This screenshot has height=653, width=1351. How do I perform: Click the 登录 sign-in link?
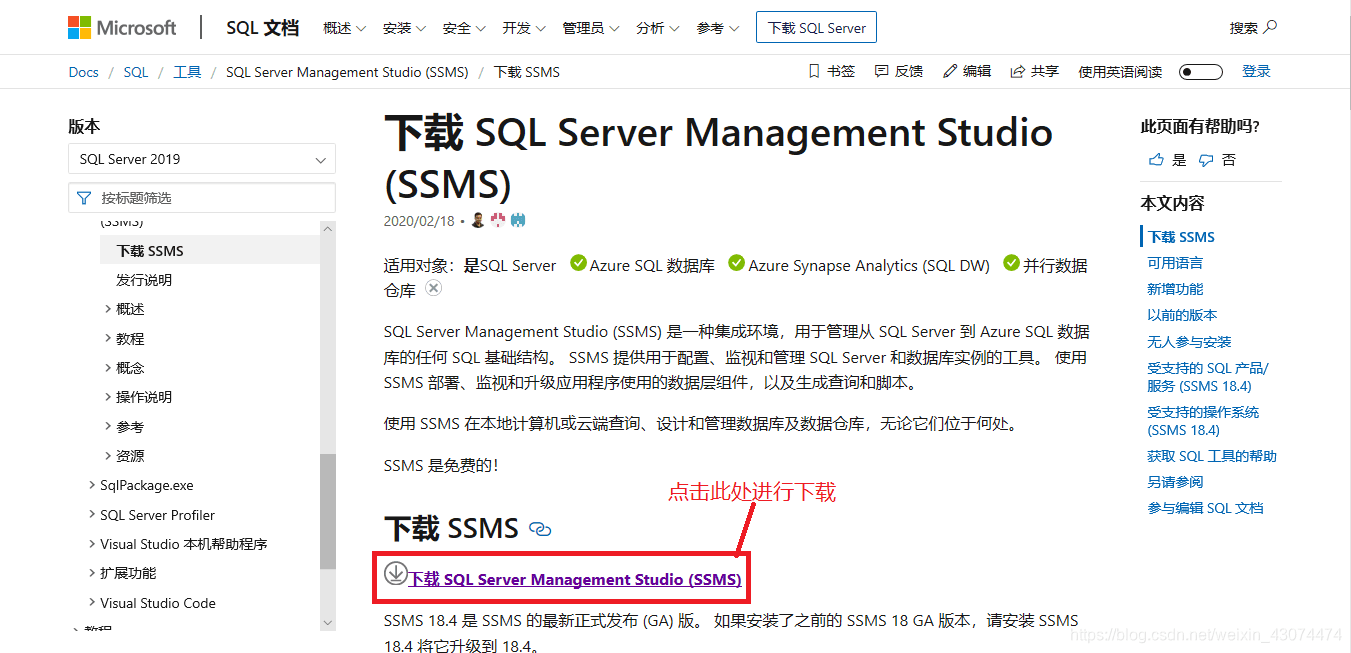[1256, 71]
